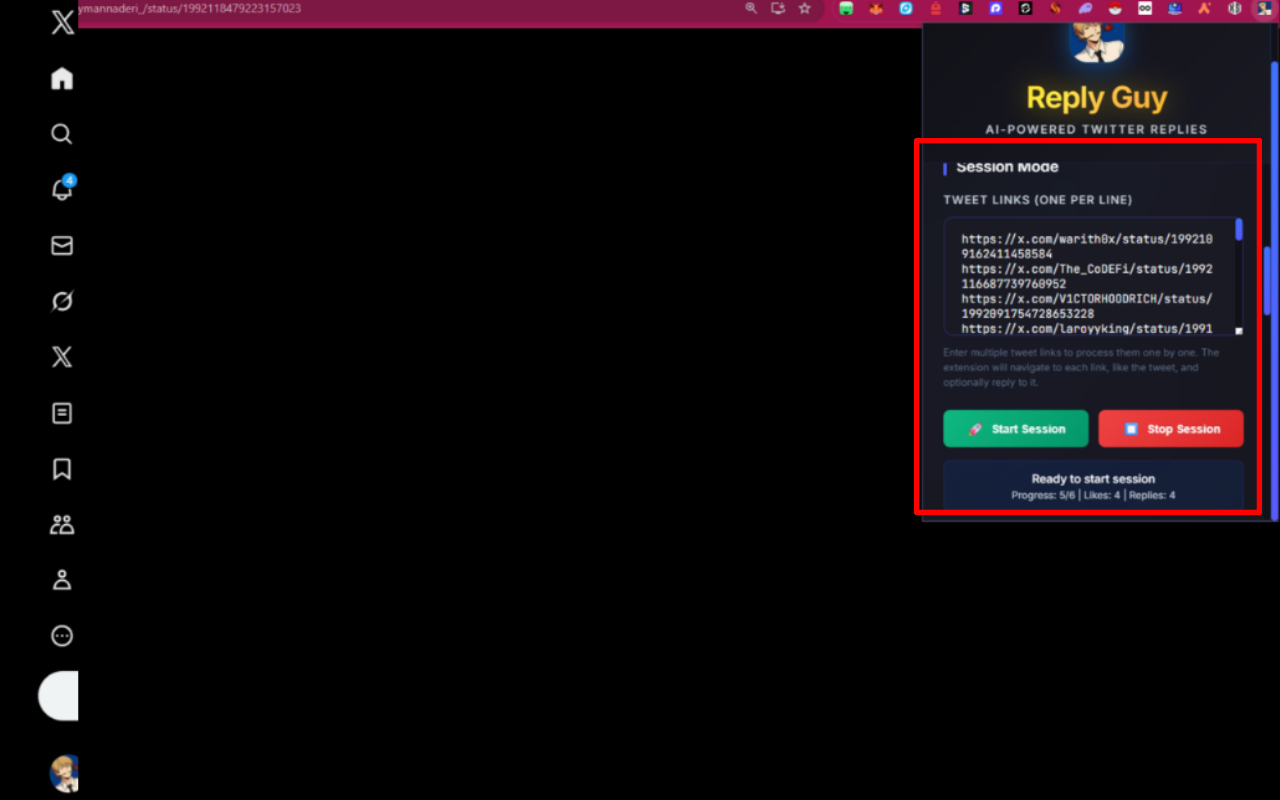Viewport: 1280px width, 800px height.
Task: Click the warith0x tweet link line
Action: pos(1087,247)
